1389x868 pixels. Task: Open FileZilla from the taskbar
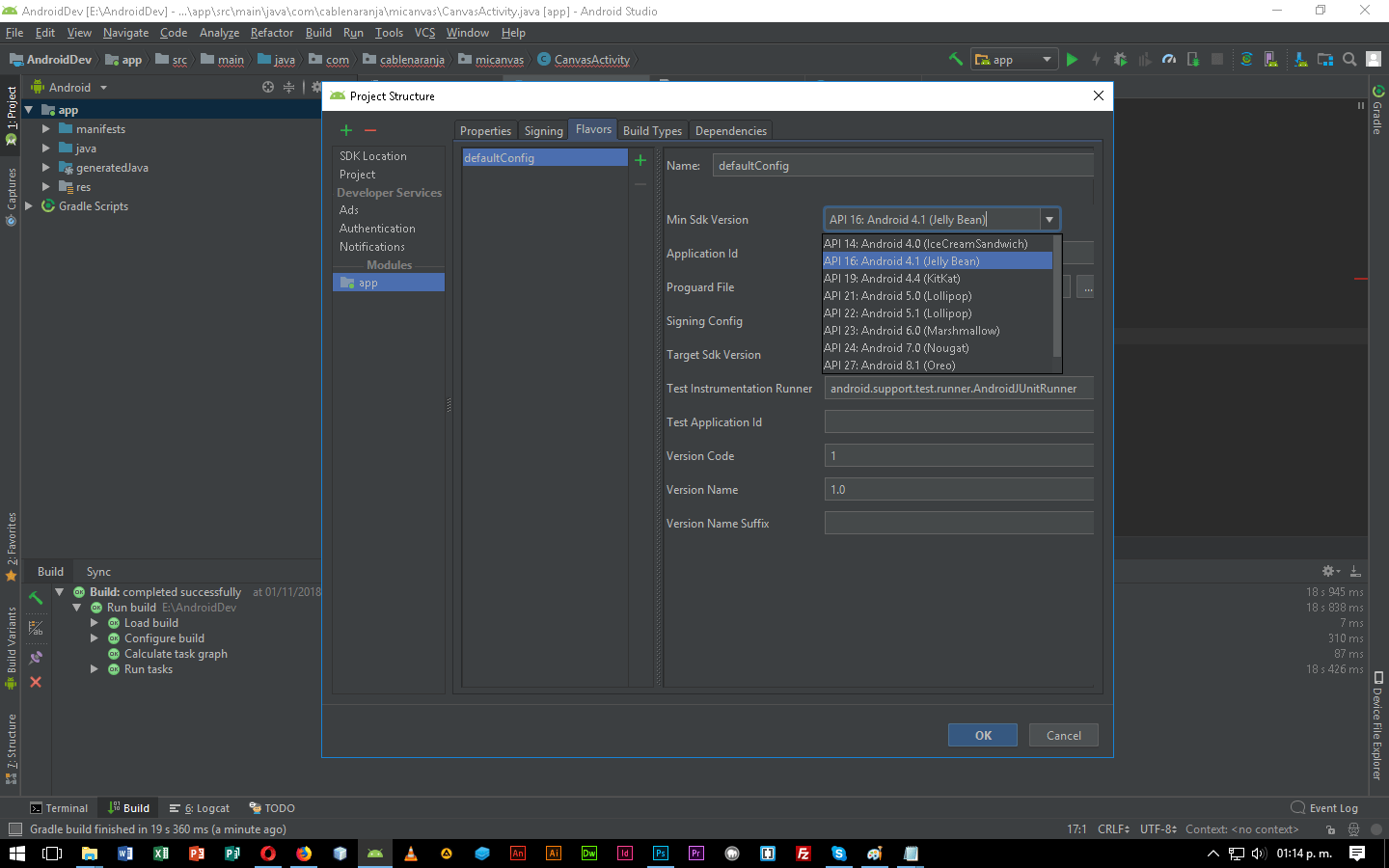[x=803, y=854]
